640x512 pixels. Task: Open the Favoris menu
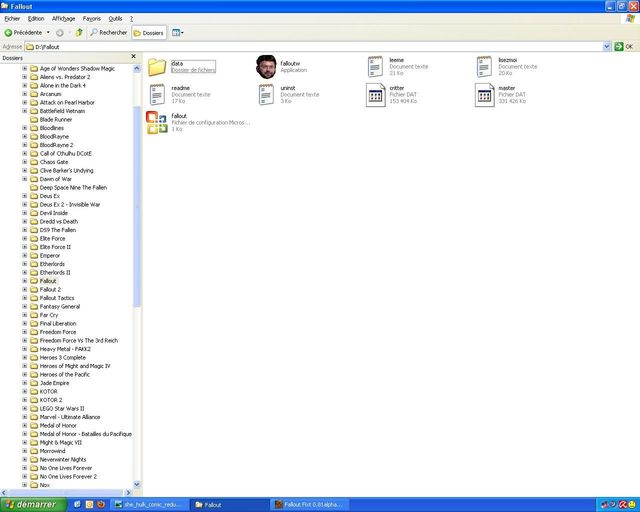[91, 19]
